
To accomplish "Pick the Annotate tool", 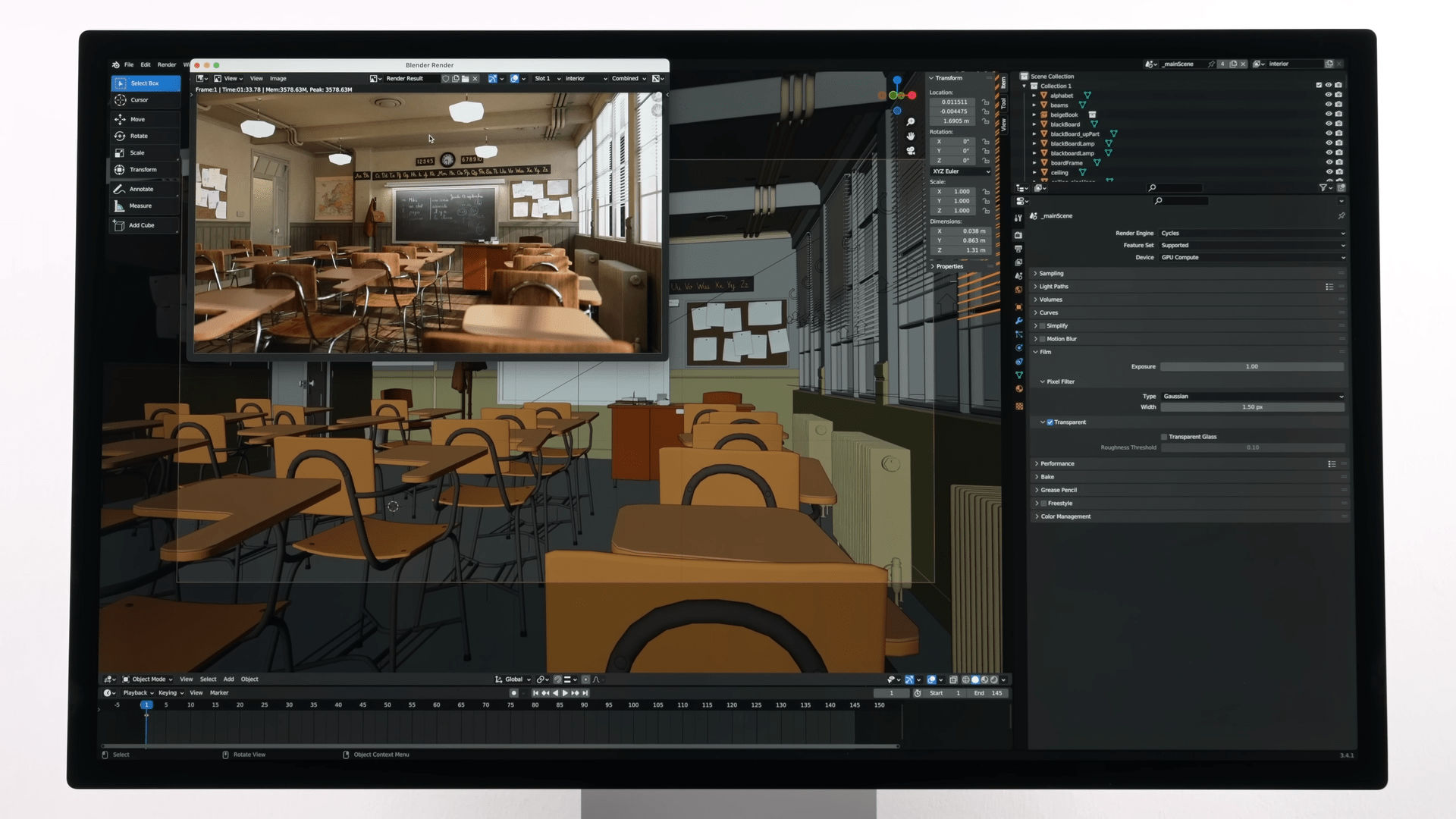I will pyautogui.click(x=141, y=189).
